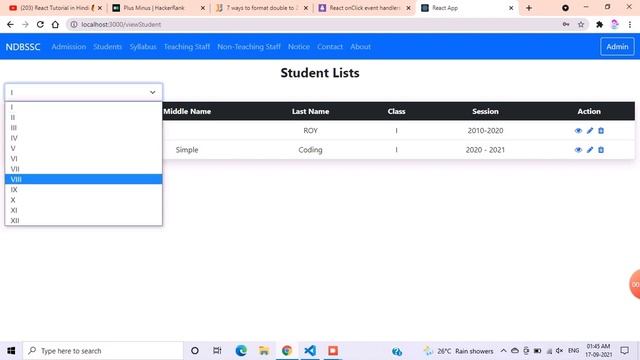Choose class V in the list

click(83, 148)
